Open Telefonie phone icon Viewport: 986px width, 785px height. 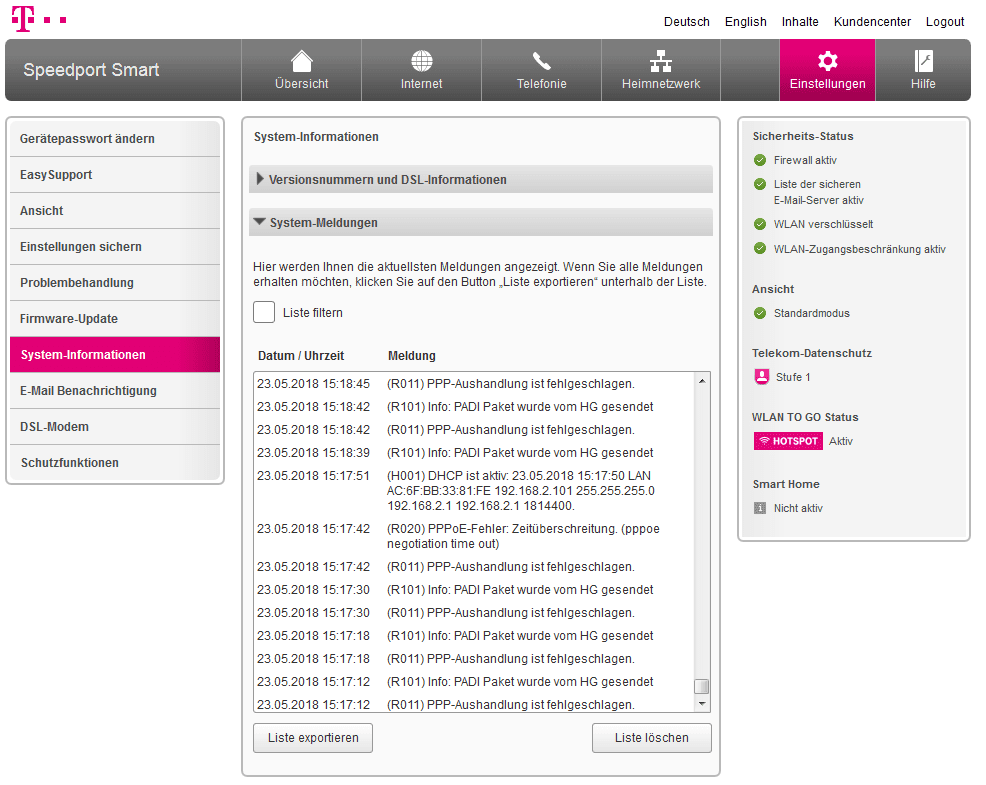tap(541, 61)
